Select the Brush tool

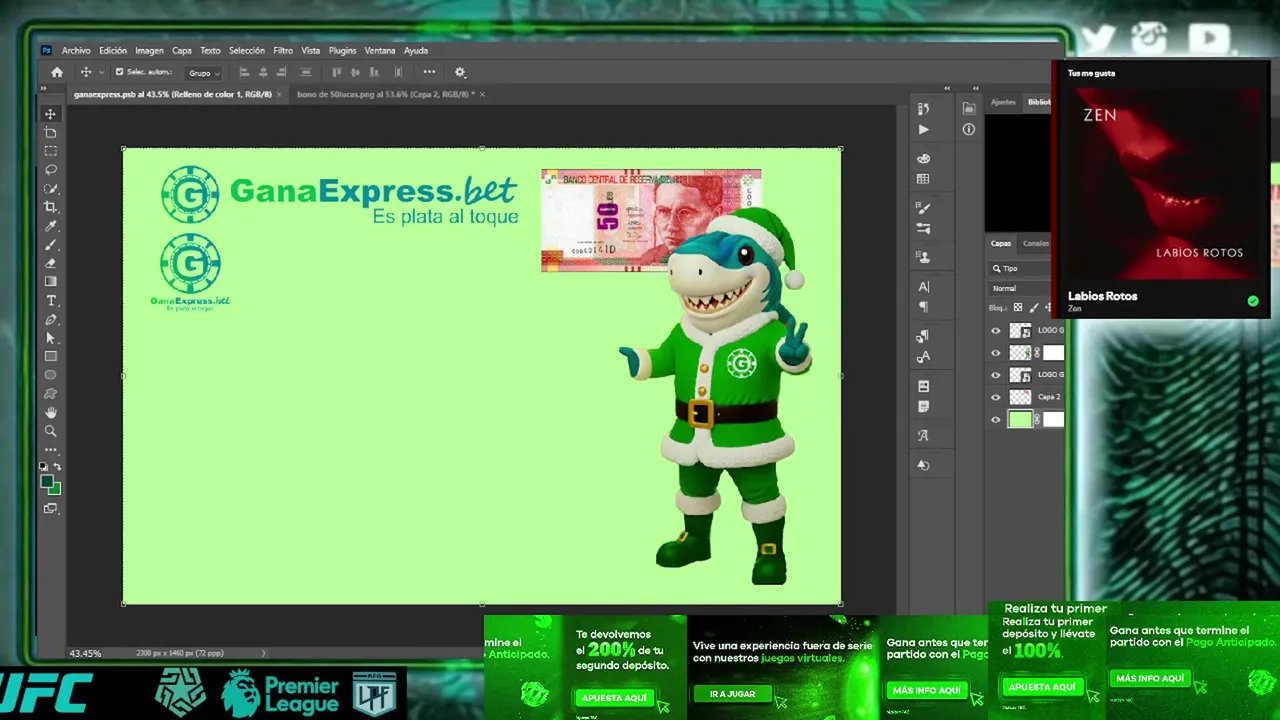point(50,245)
